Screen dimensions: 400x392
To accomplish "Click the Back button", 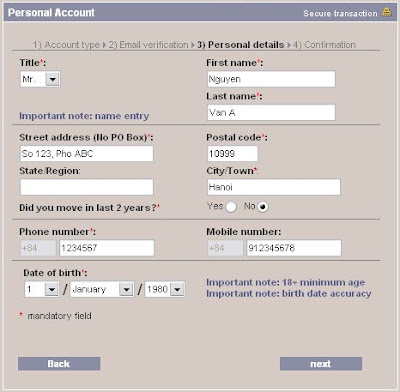I will pos(59,364).
